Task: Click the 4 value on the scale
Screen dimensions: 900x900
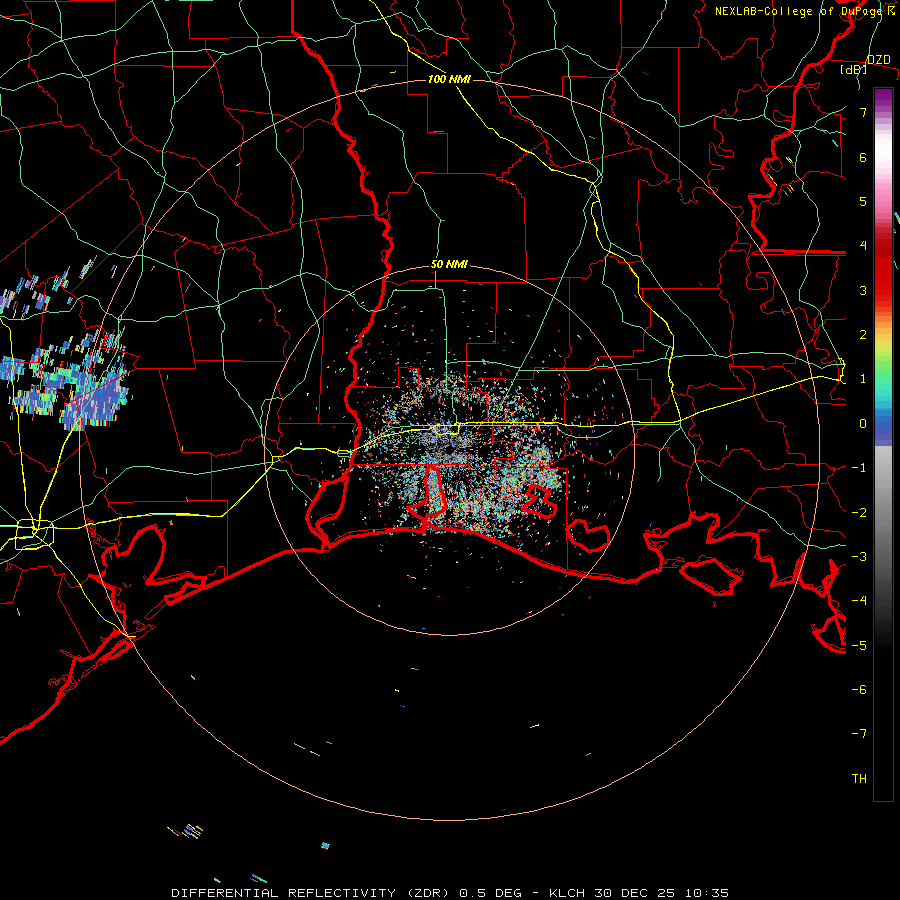Action: tap(863, 246)
